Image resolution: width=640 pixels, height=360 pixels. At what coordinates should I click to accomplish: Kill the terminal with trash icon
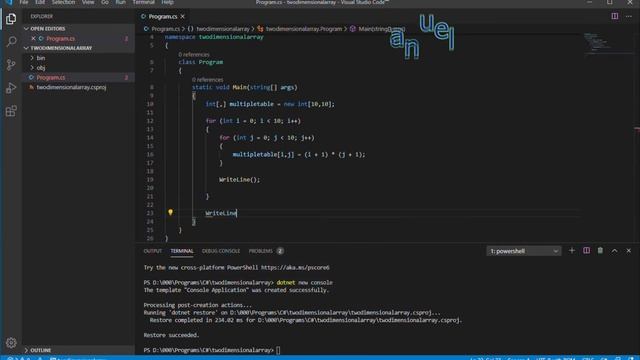[x=600, y=251]
